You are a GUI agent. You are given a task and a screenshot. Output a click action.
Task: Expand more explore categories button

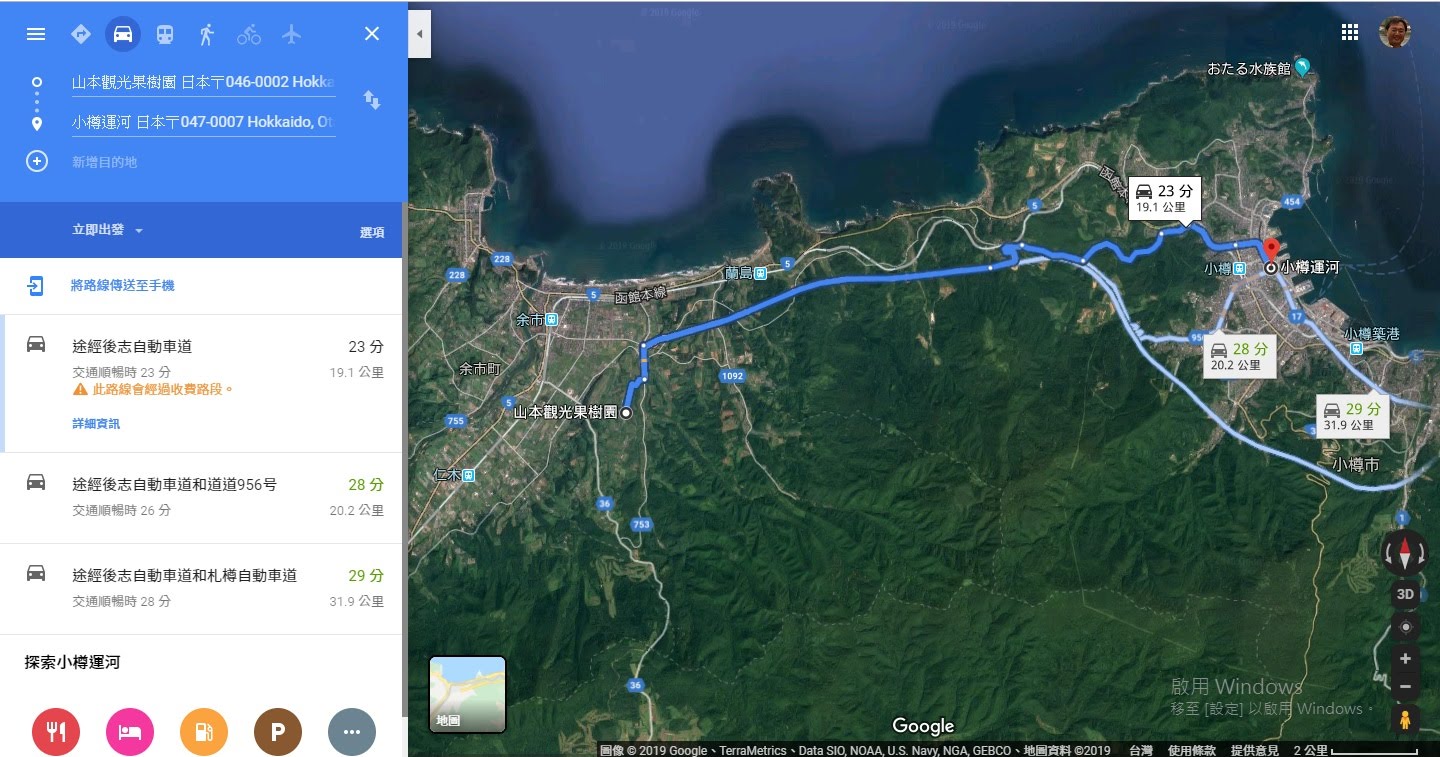coord(352,732)
